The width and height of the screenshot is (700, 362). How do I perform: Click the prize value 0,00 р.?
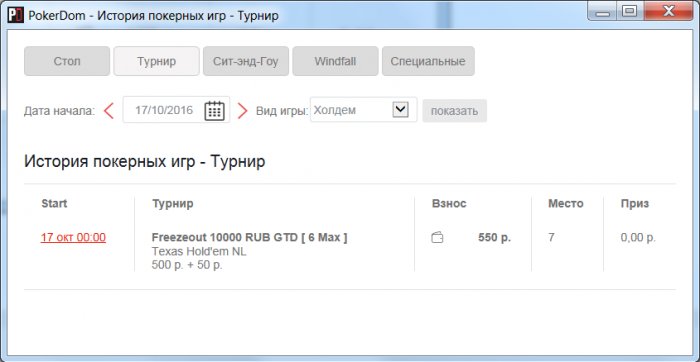[638, 238]
